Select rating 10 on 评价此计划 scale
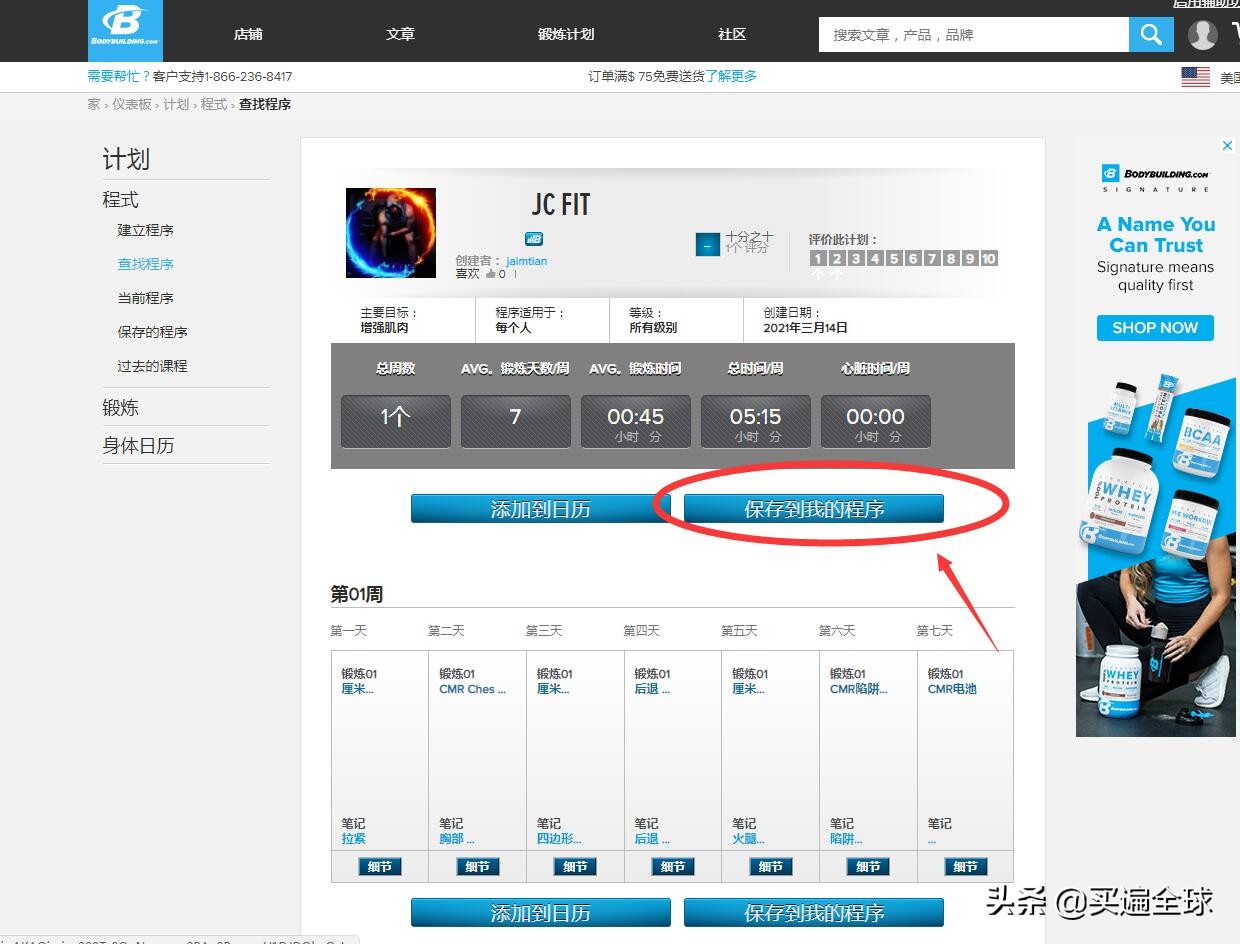 (989, 257)
